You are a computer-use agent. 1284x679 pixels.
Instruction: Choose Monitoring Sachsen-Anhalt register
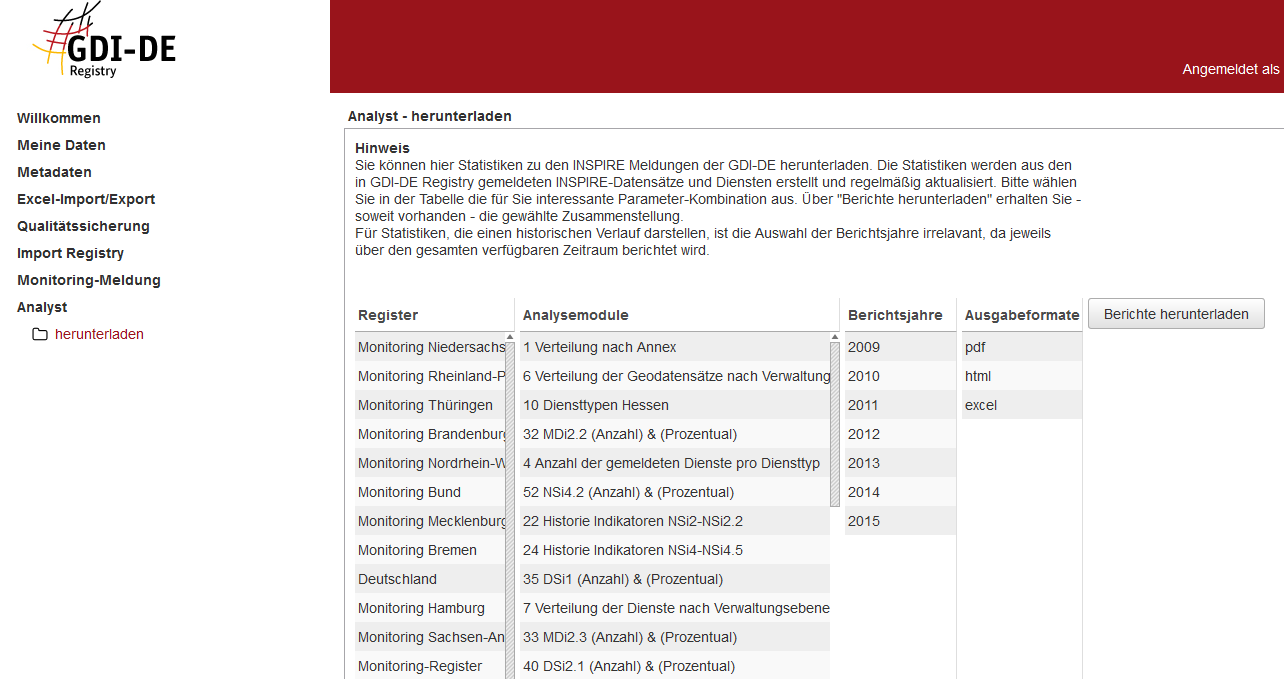coord(430,637)
